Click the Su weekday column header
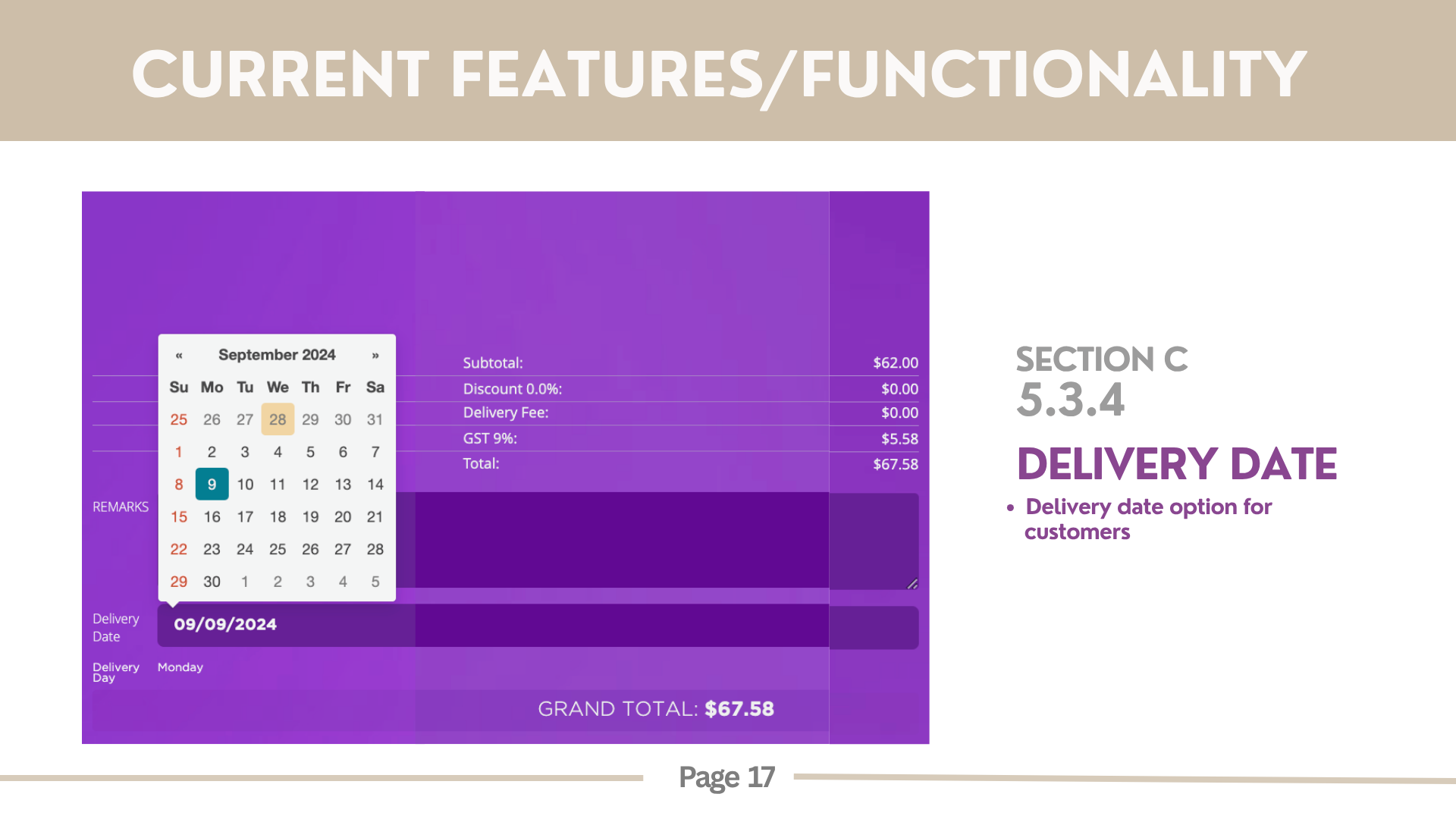1456x819 pixels. click(179, 387)
